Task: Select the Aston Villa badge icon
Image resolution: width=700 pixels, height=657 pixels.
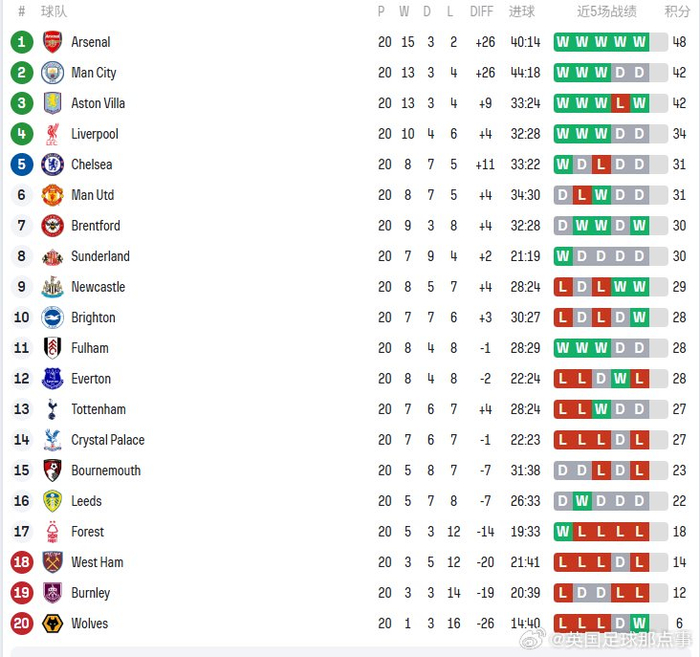Action: [52, 103]
